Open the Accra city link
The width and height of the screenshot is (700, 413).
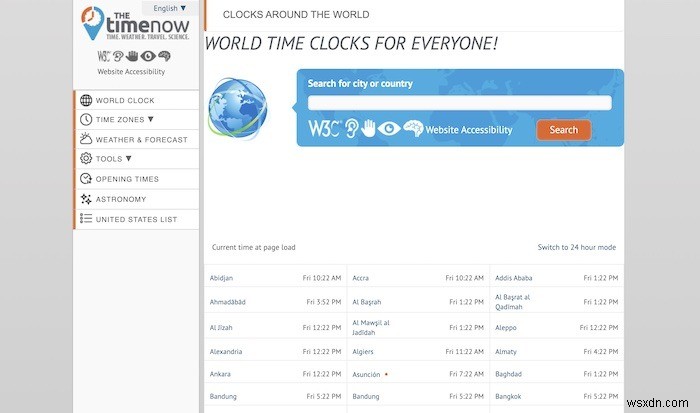coord(360,278)
